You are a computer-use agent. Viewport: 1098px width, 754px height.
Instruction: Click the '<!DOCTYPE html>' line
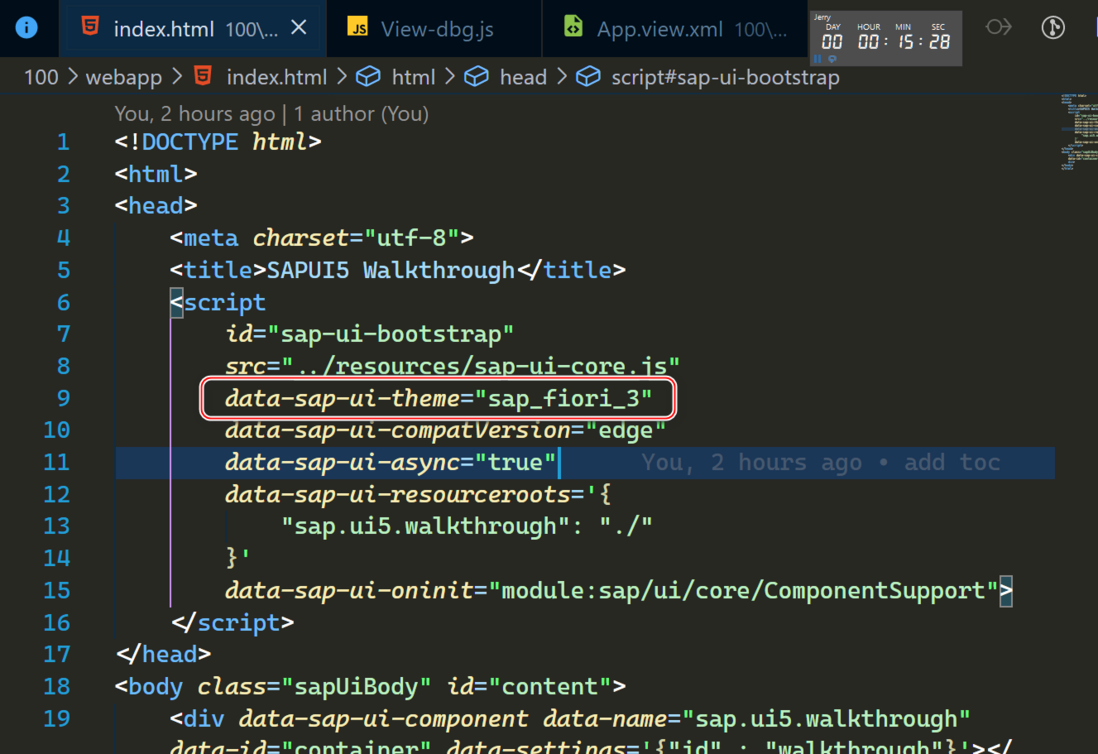[218, 142]
